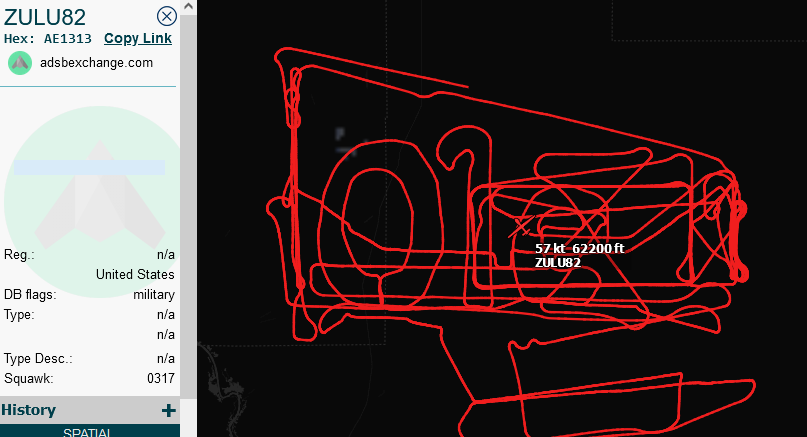Click the ZULU82 callsign label on the map

click(558, 263)
